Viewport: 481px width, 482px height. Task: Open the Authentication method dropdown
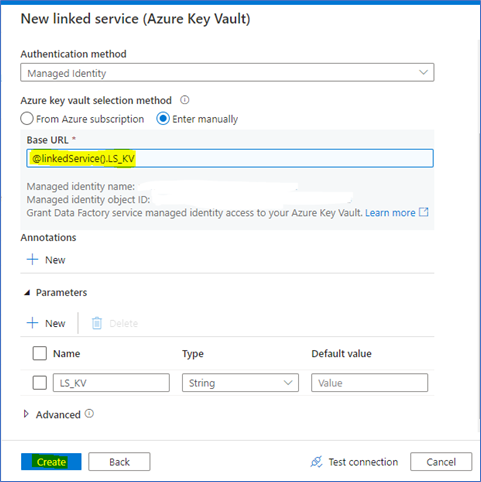(227, 72)
